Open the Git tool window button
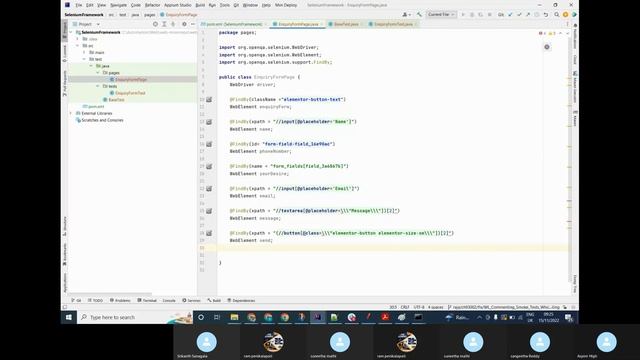 76,300
